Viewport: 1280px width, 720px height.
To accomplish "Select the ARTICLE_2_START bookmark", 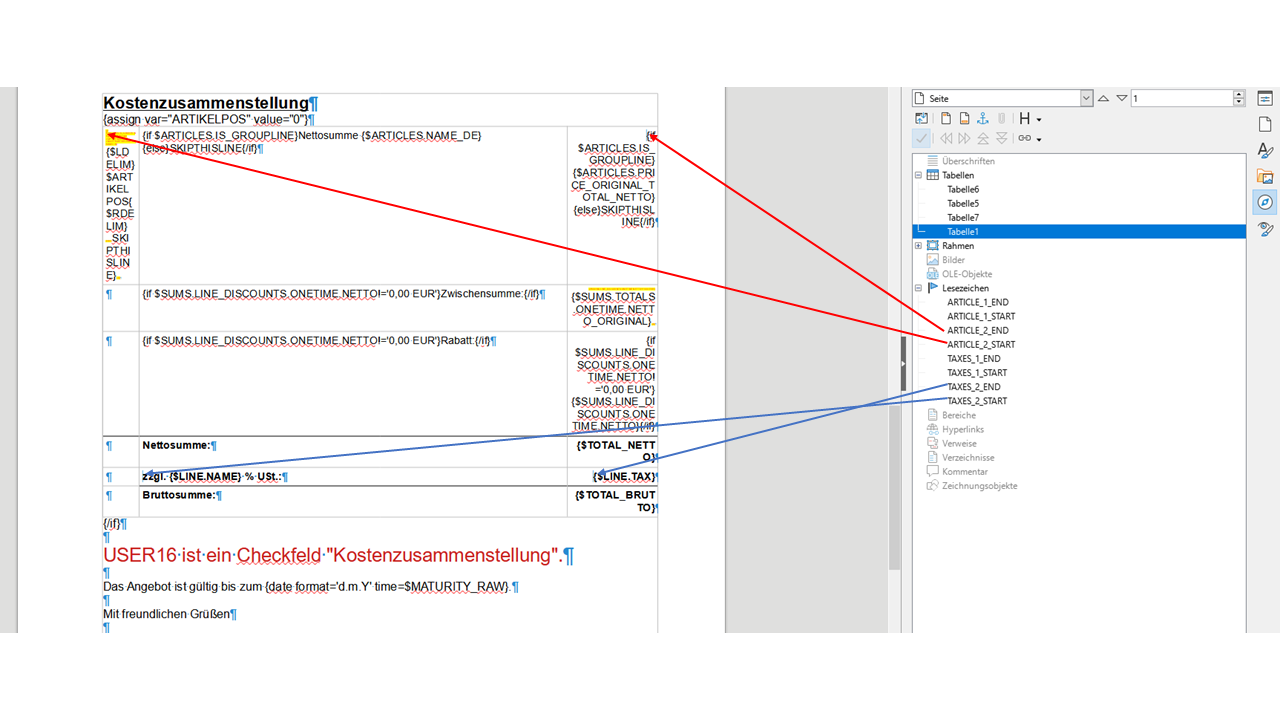I will tap(980, 344).
